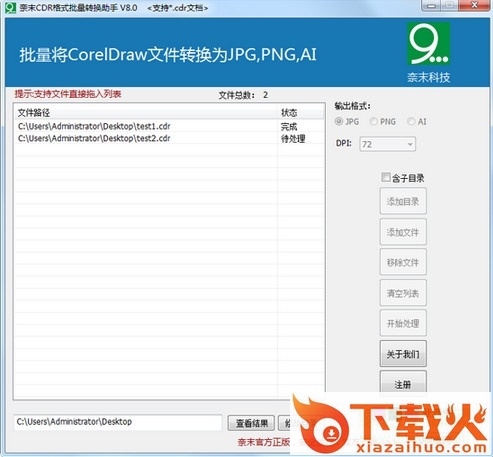The width and height of the screenshot is (493, 457).
Task: Click the 移除文件 button
Action: point(403,262)
